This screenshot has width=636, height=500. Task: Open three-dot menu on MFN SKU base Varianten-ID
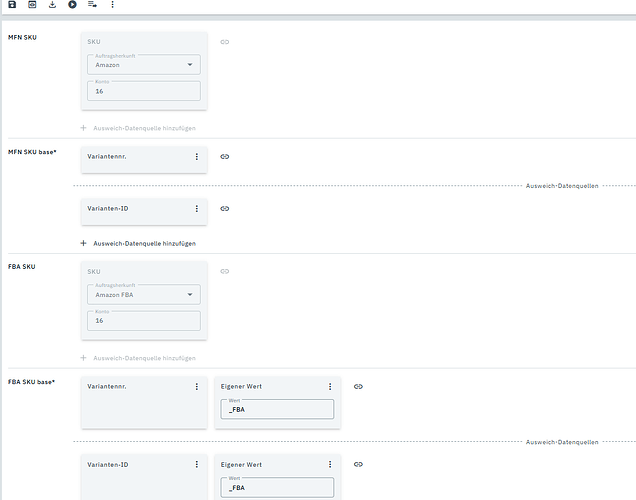[x=197, y=209]
